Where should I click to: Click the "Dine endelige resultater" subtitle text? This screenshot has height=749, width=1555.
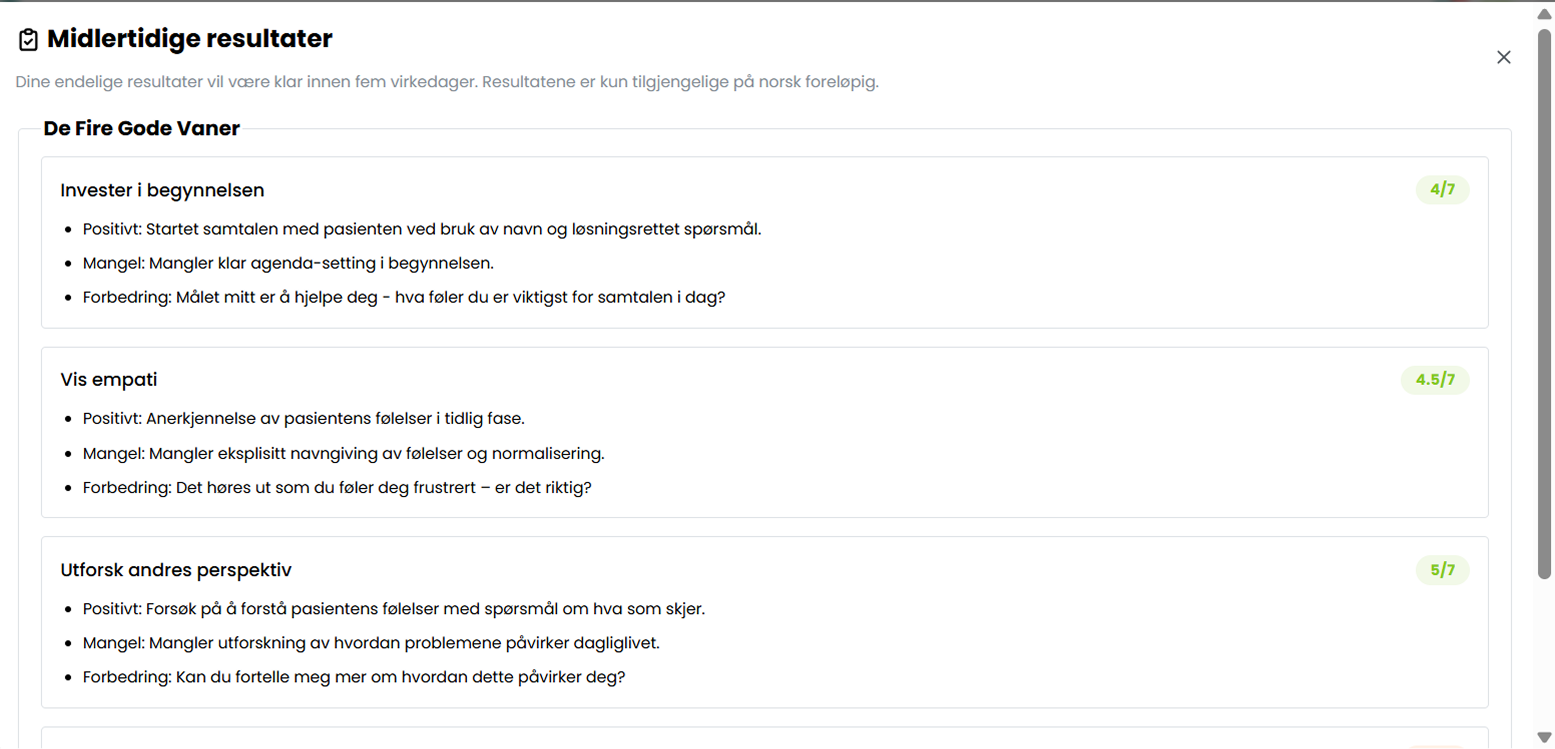point(447,82)
